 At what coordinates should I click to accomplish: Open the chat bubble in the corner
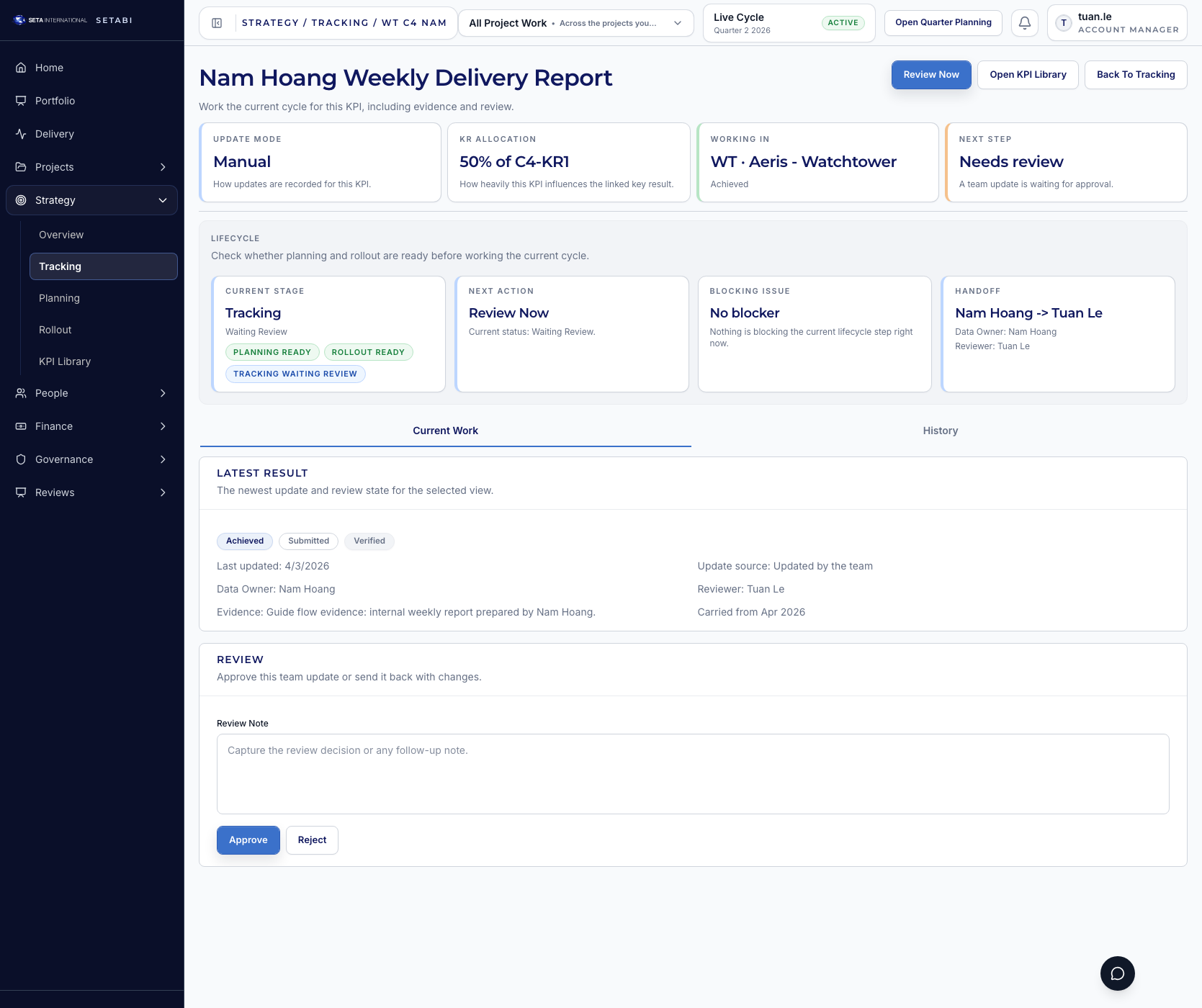pyautogui.click(x=1117, y=973)
